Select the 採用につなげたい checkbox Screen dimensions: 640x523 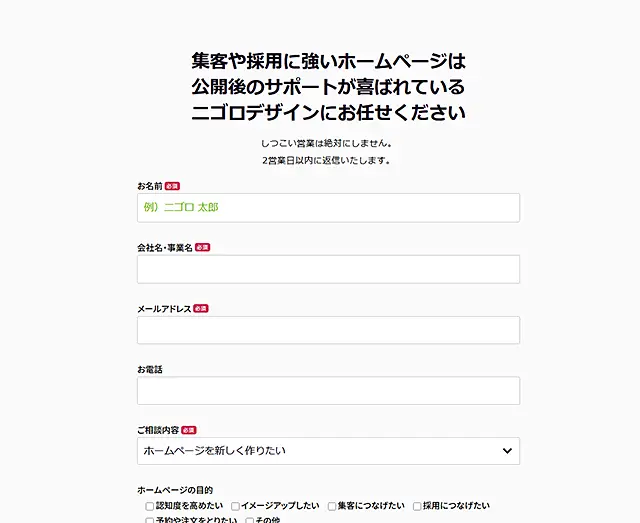[417, 506]
